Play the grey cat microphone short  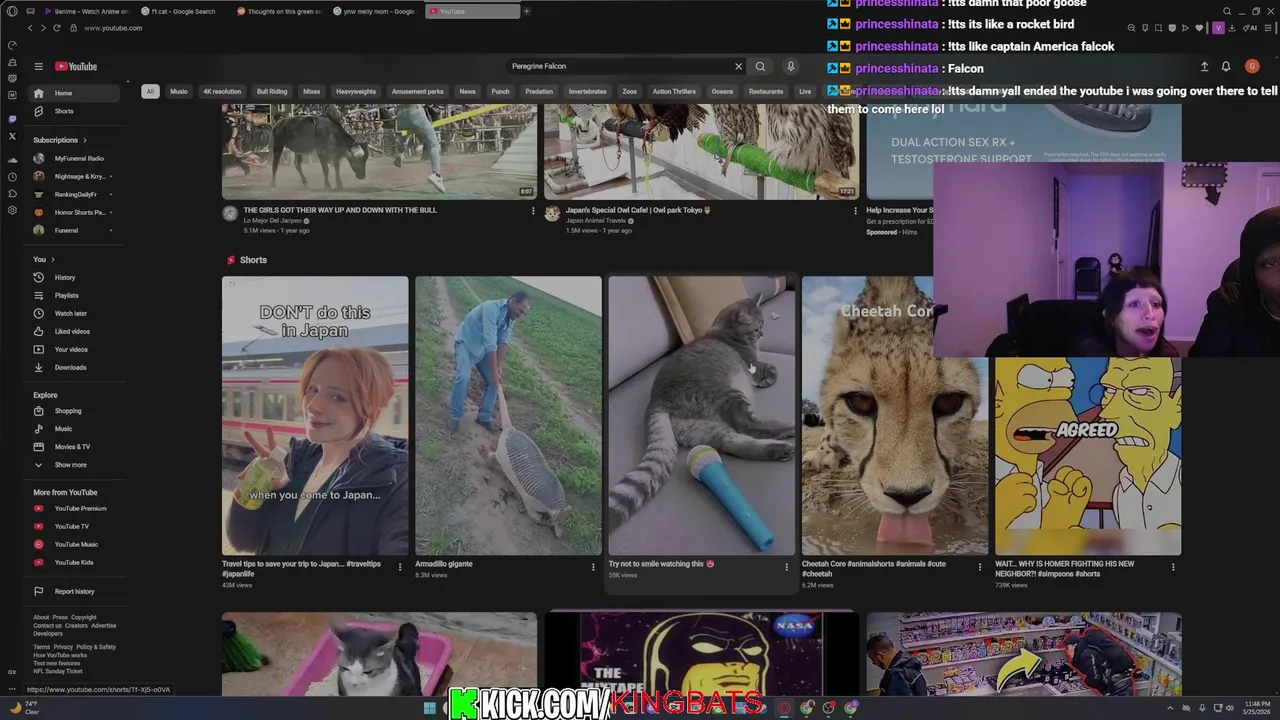(x=701, y=415)
